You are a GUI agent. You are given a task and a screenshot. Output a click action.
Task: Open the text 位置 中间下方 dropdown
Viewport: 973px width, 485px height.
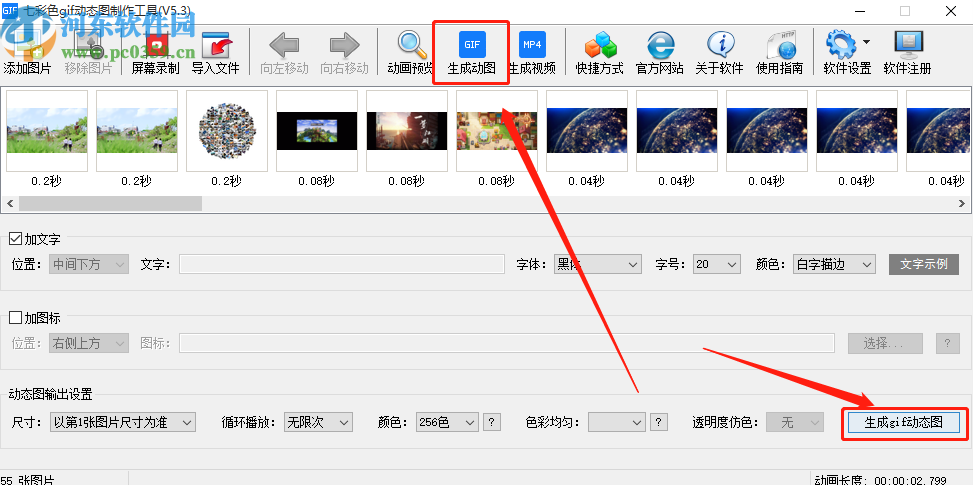[x=89, y=264]
